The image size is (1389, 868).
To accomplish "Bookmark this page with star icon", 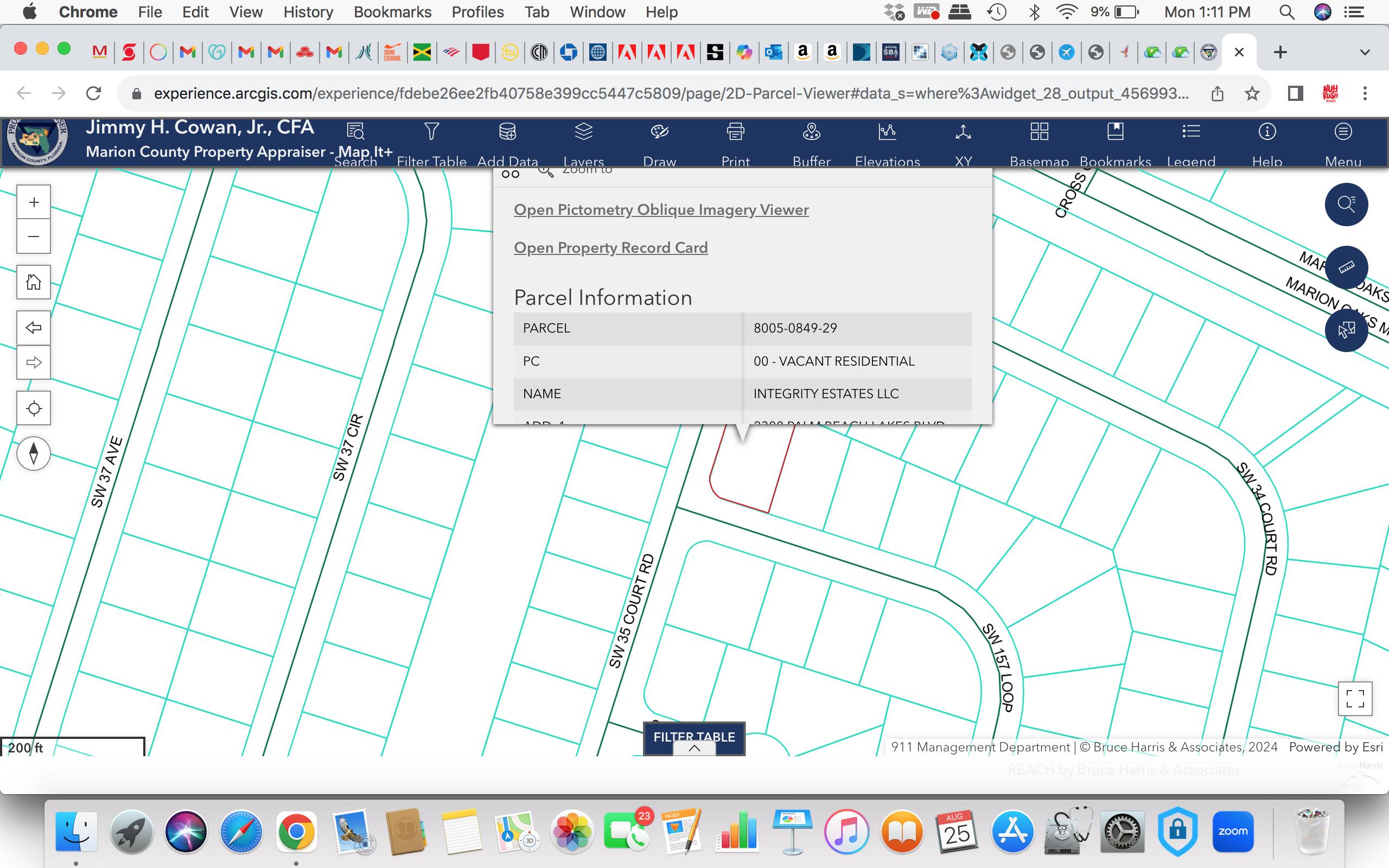I will click(1252, 93).
